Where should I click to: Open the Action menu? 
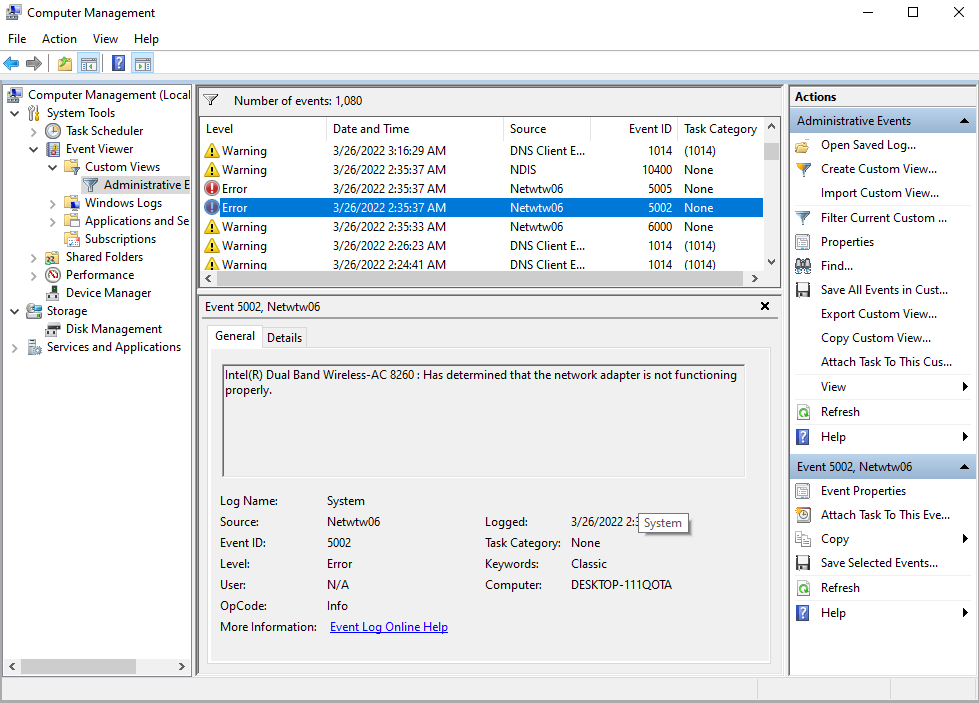point(59,38)
